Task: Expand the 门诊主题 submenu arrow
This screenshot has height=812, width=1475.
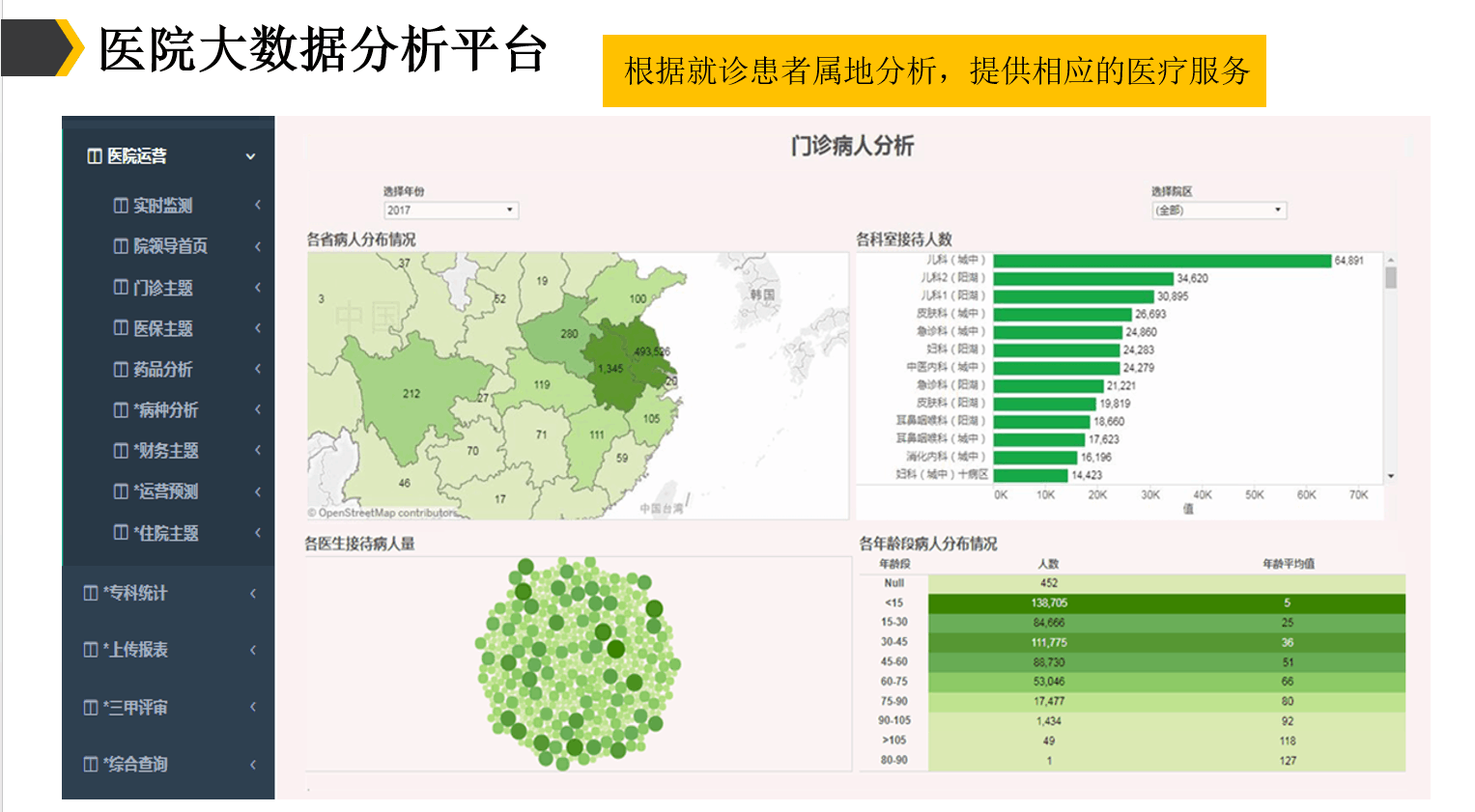Action: tap(258, 287)
